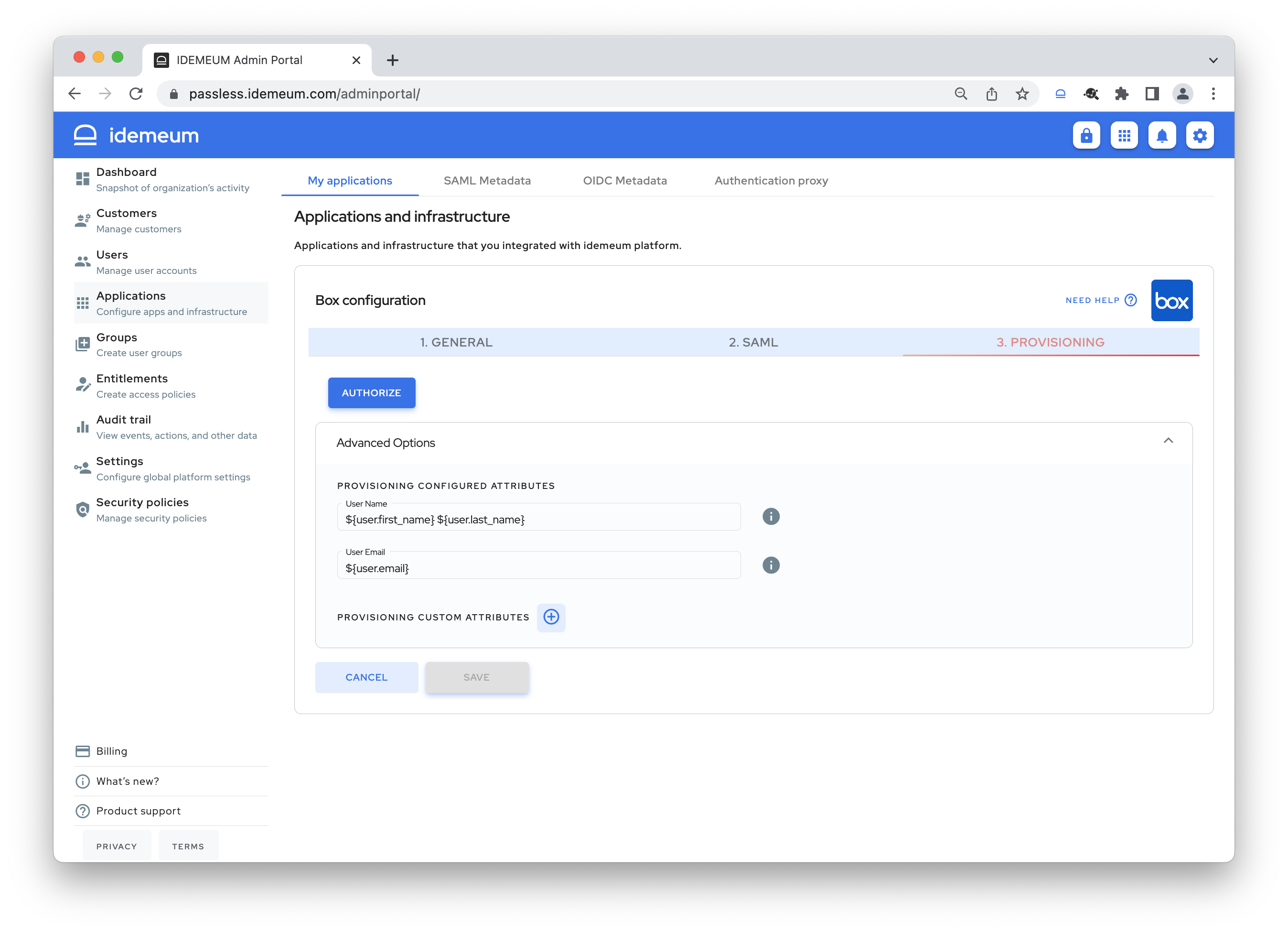Open the browser three-dot menu
This screenshot has height=933, width=1288.
click(x=1213, y=94)
